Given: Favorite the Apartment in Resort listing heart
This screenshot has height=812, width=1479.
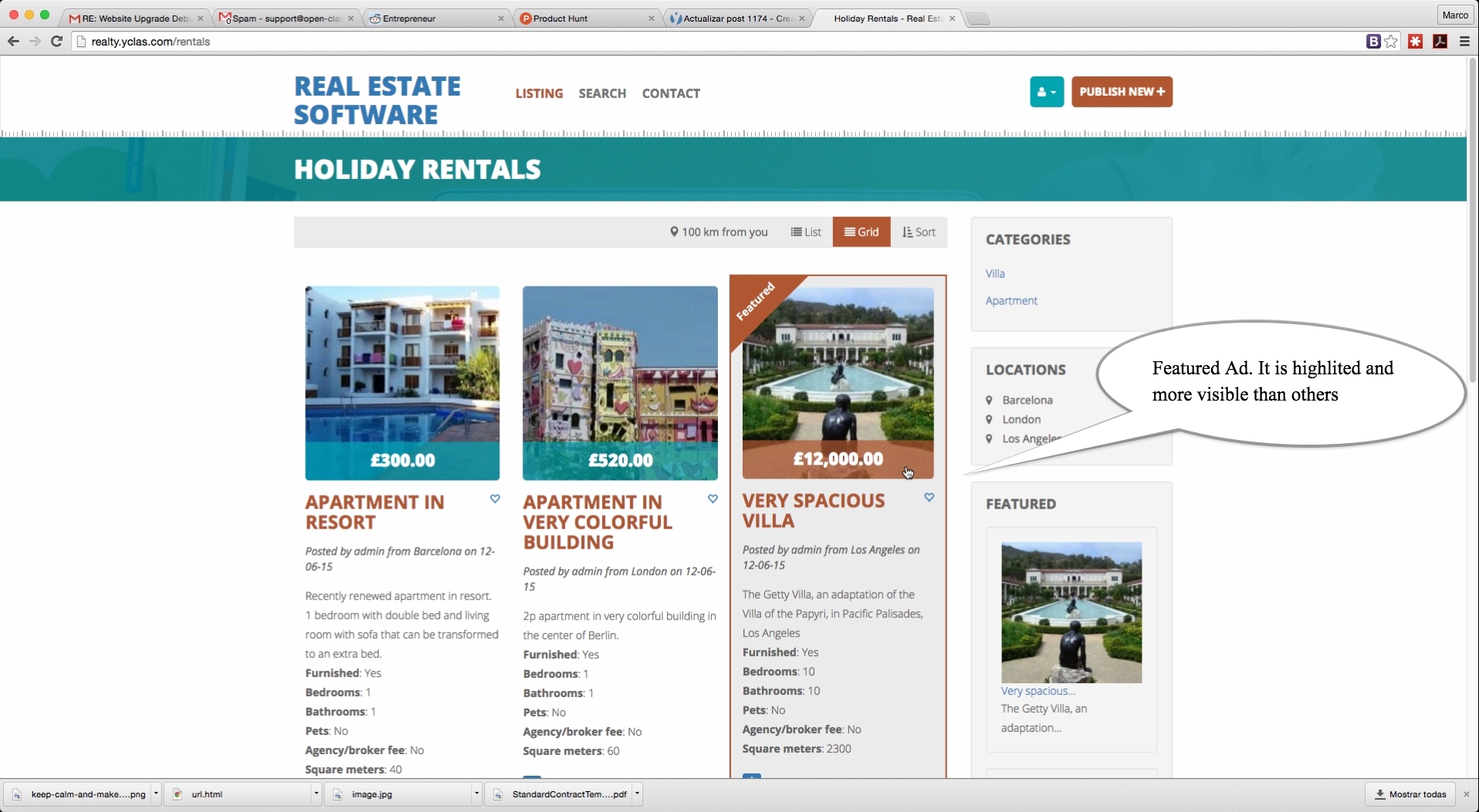Looking at the screenshot, I should (495, 499).
